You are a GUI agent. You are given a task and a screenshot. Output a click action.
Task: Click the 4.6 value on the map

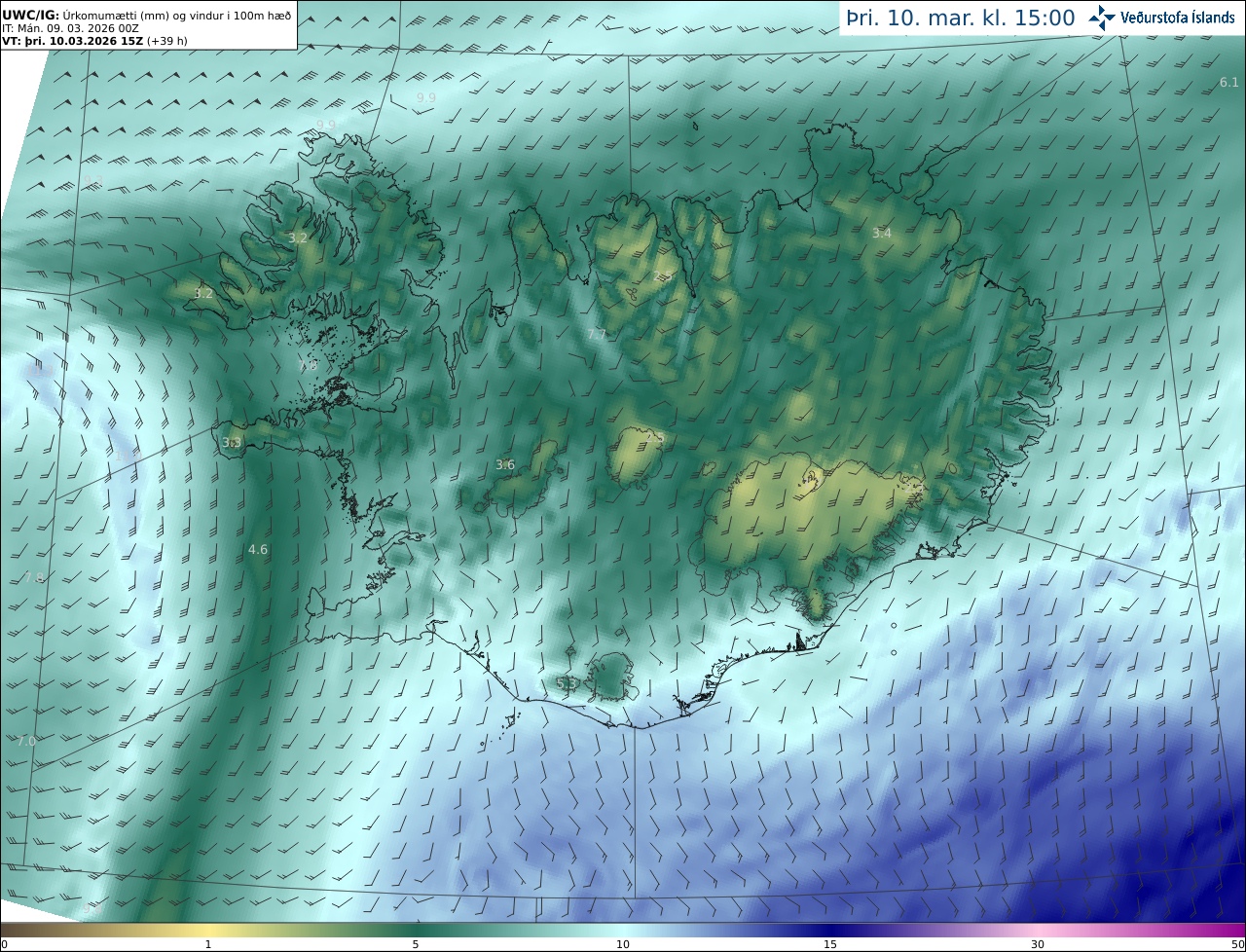pyautogui.click(x=258, y=549)
